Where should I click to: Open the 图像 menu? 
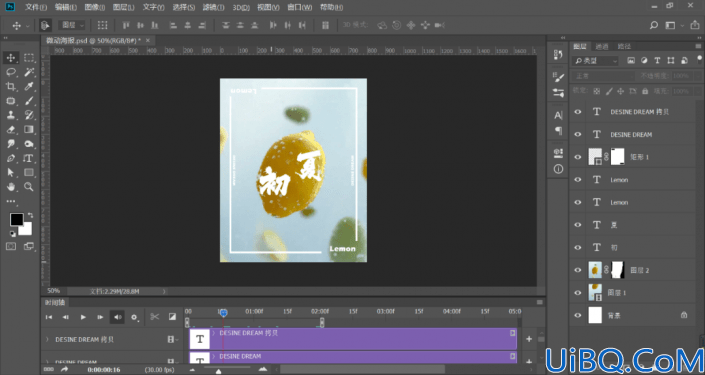94,7
